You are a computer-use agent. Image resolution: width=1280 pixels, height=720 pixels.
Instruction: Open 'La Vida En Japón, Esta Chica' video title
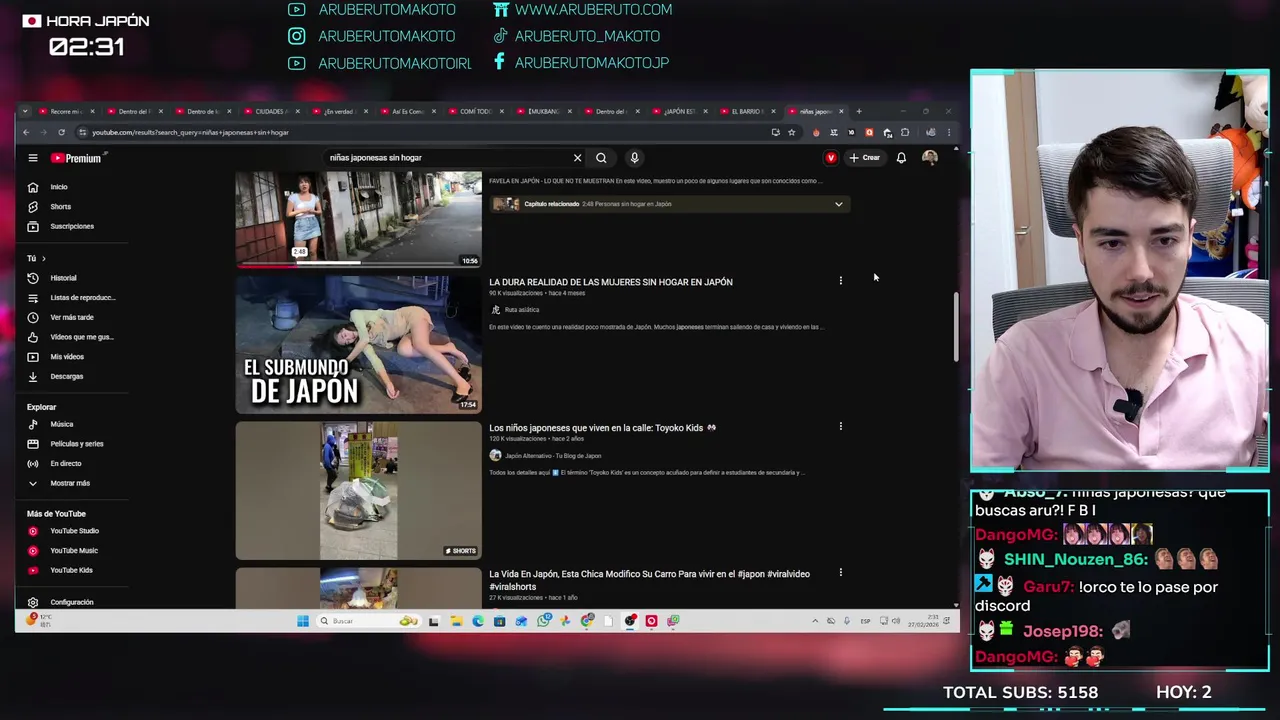click(649, 580)
